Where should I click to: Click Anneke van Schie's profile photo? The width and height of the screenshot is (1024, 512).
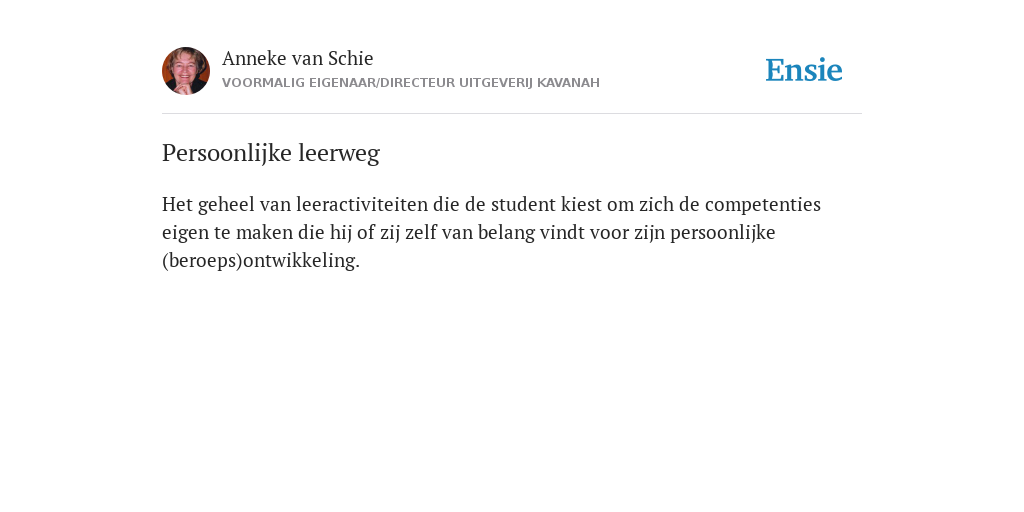click(186, 71)
